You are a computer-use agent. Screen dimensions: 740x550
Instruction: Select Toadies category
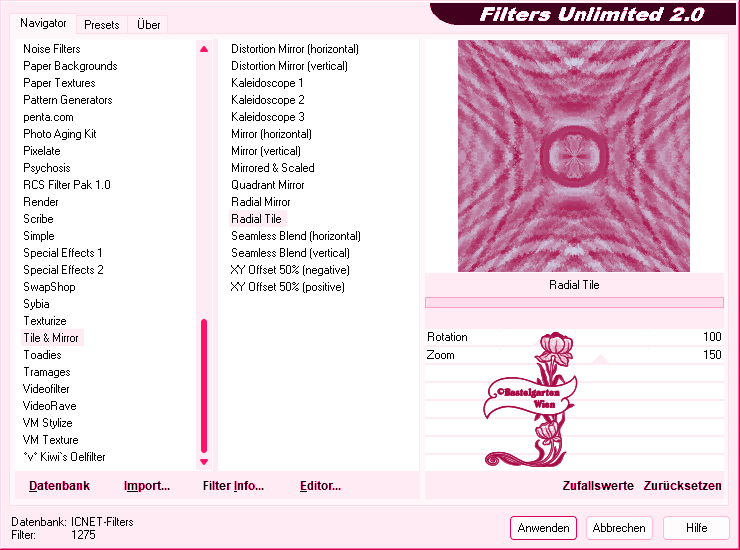tap(42, 355)
